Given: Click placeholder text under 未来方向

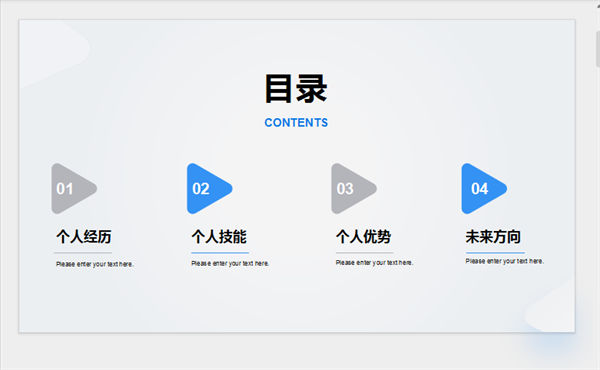Looking at the screenshot, I should (x=504, y=261).
